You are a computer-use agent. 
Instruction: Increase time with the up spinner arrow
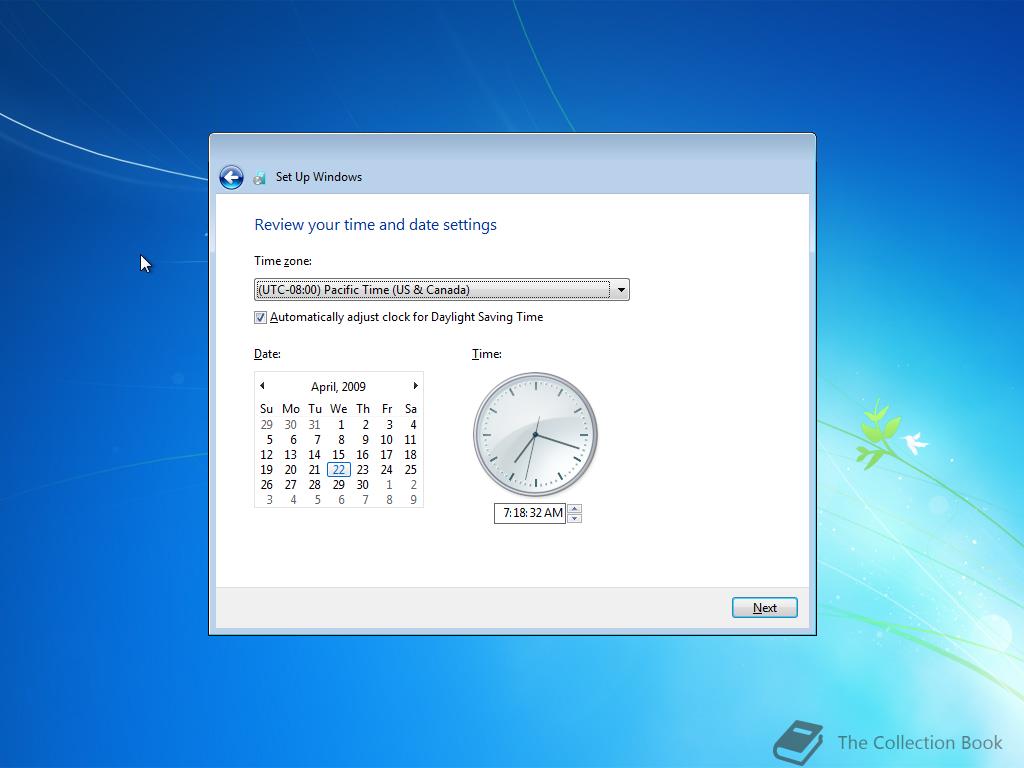coord(575,509)
